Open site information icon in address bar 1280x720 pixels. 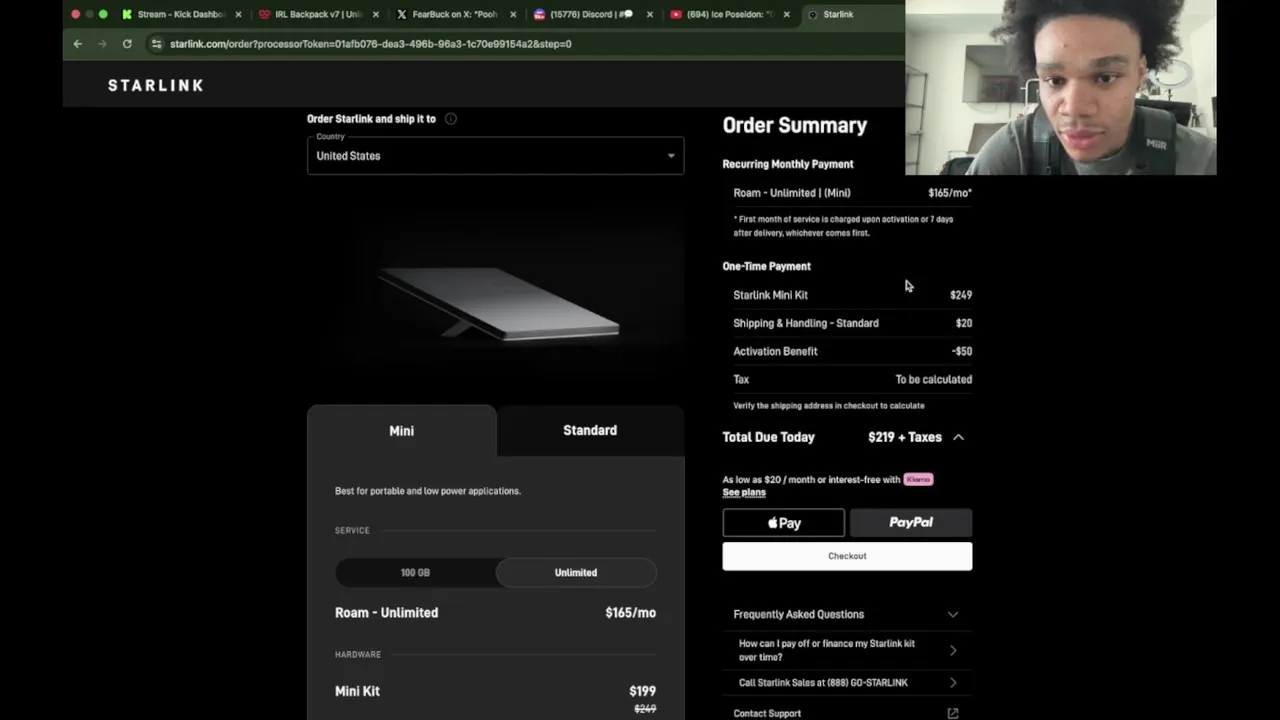click(156, 44)
